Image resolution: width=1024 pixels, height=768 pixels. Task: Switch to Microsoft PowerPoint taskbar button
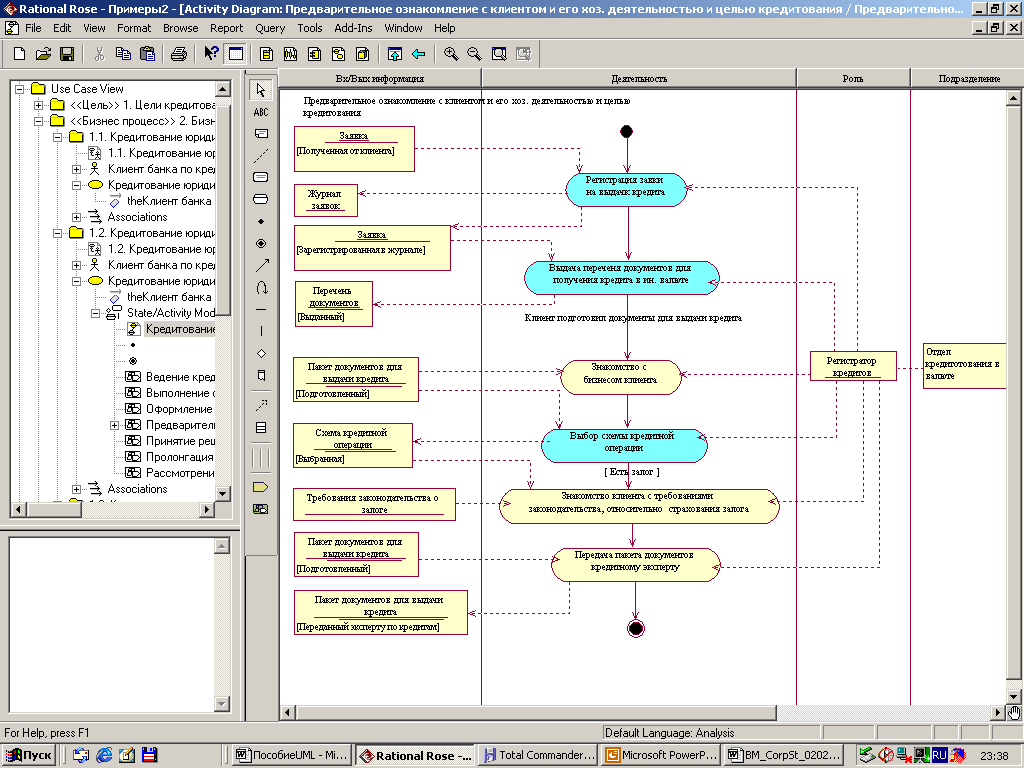tap(661, 755)
